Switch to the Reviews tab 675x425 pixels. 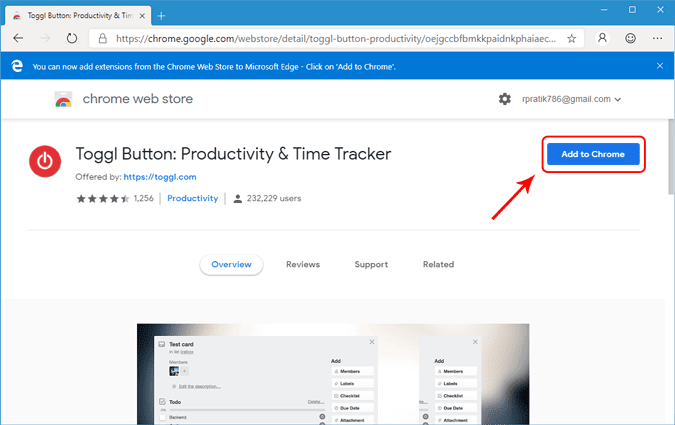(303, 264)
